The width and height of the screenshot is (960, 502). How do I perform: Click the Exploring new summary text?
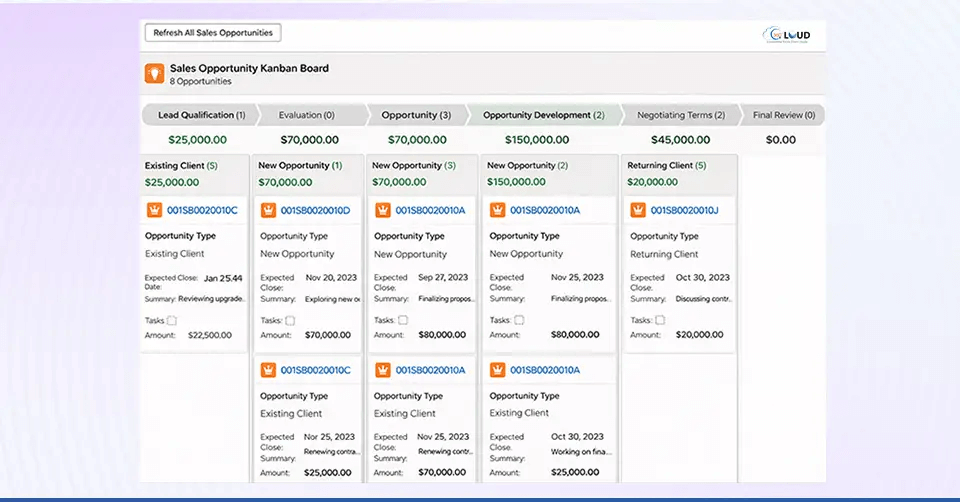333,299
